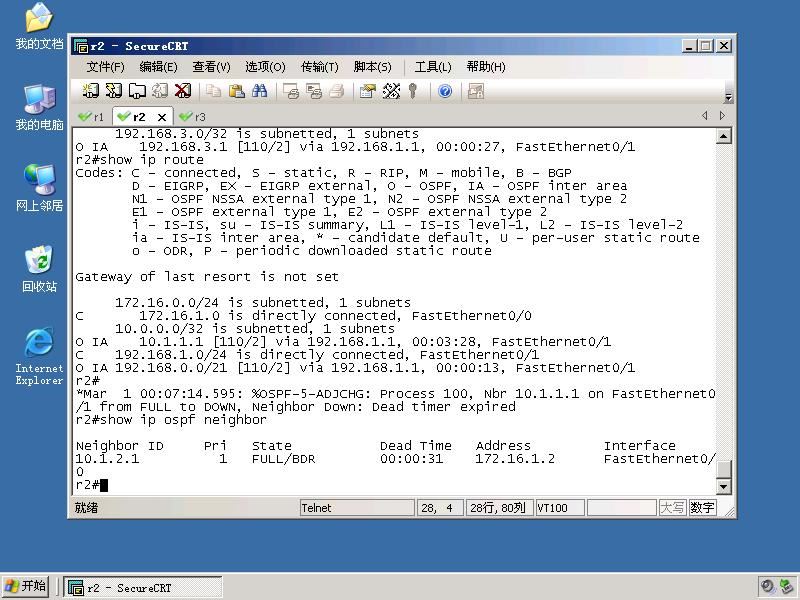Image resolution: width=800 pixels, height=600 pixels.
Task: Minimize the SecureCRT window
Action: pyautogui.click(x=689, y=46)
